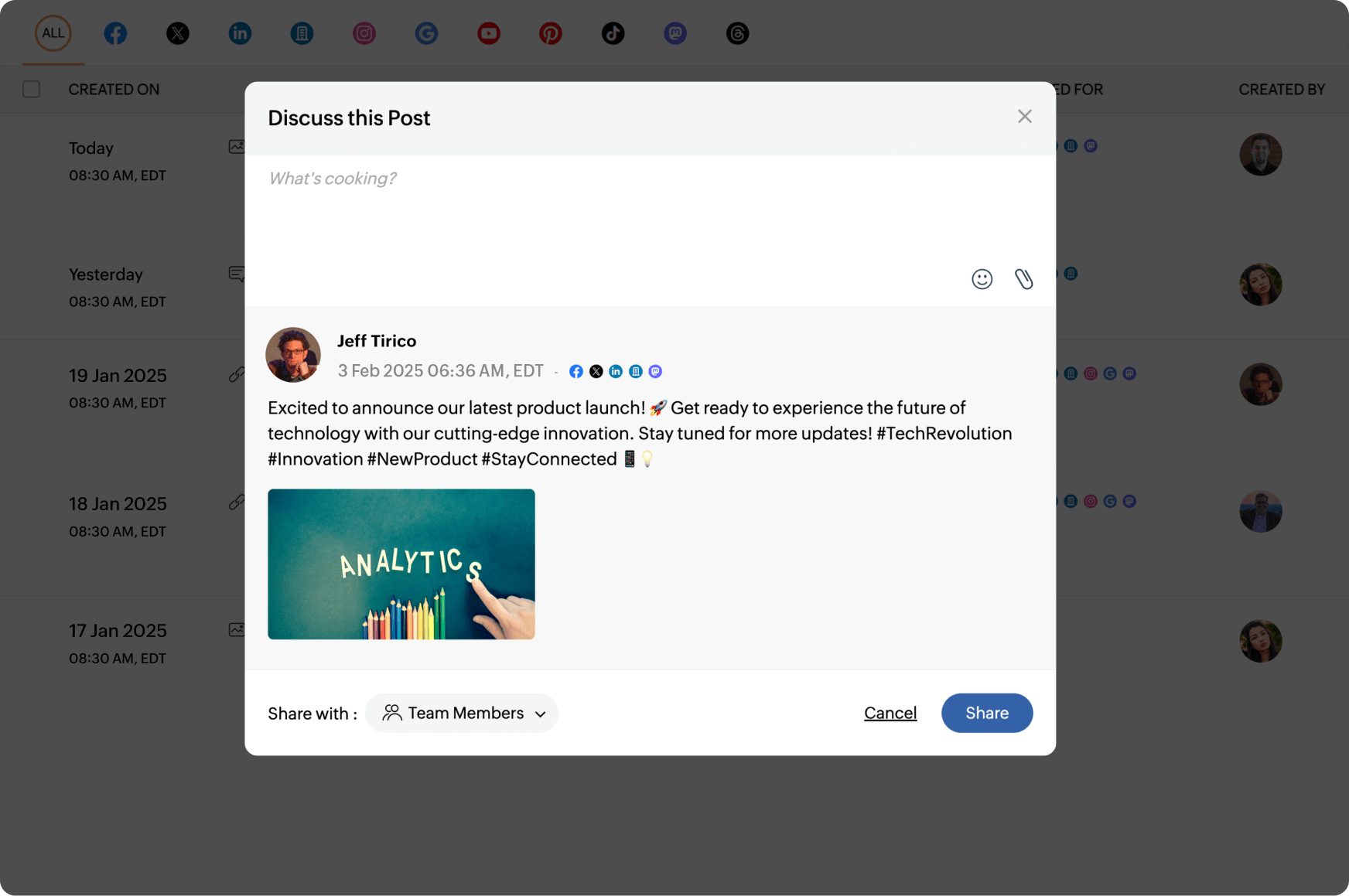Click the CREATED BY column header
Image resolution: width=1349 pixels, height=896 pixels.
pos(1282,89)
